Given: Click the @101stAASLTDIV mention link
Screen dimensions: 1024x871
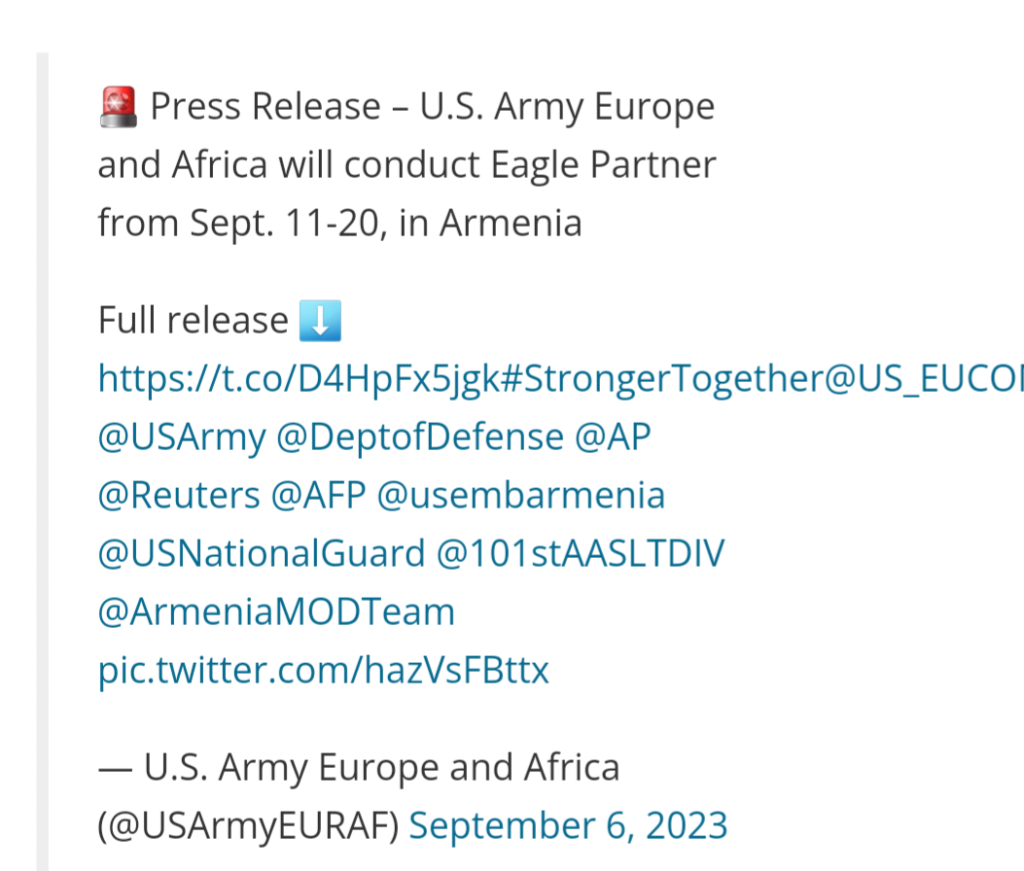Looking at the screenshot, I should 580,554.
